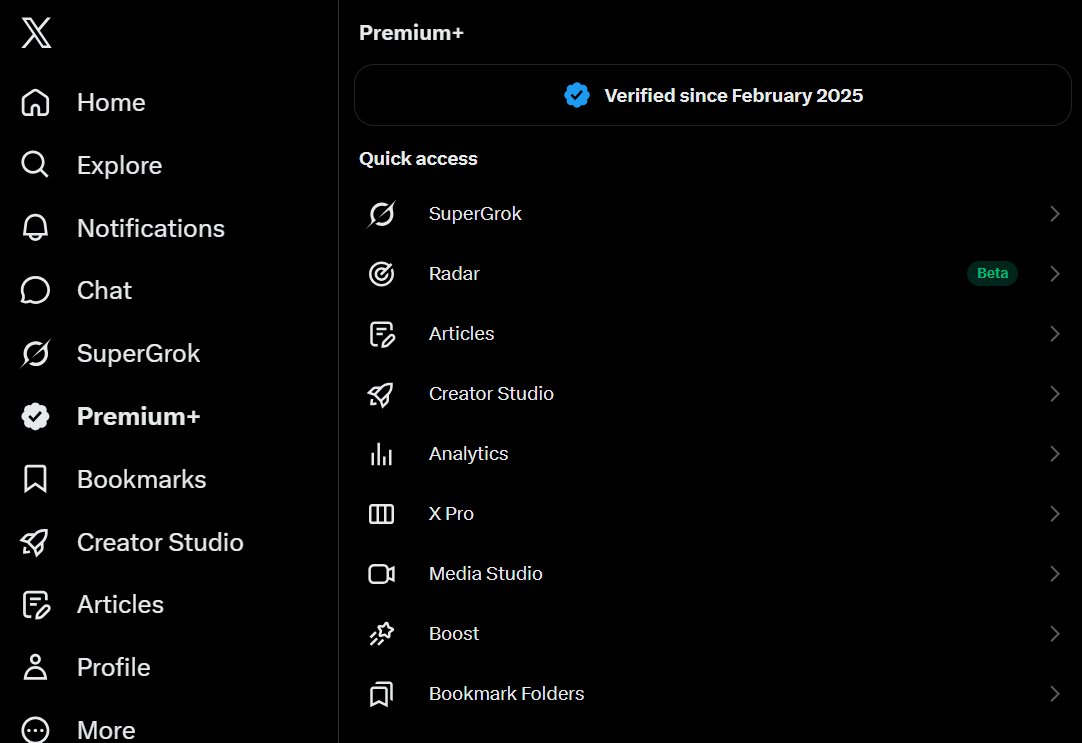Click the Premium+ page heading

[411, 32]
